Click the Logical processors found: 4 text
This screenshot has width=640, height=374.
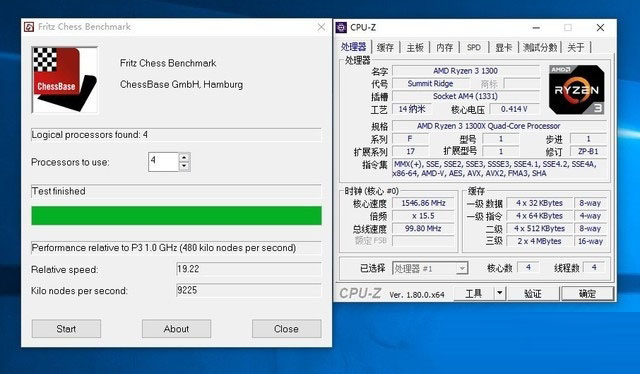point(90,135)
